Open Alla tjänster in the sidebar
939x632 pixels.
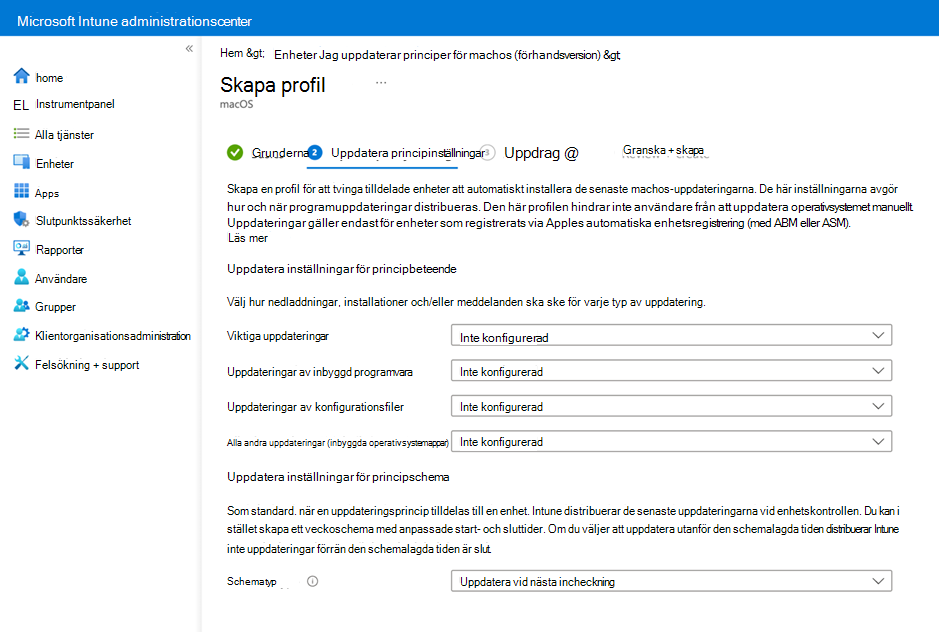coord(64,135)
